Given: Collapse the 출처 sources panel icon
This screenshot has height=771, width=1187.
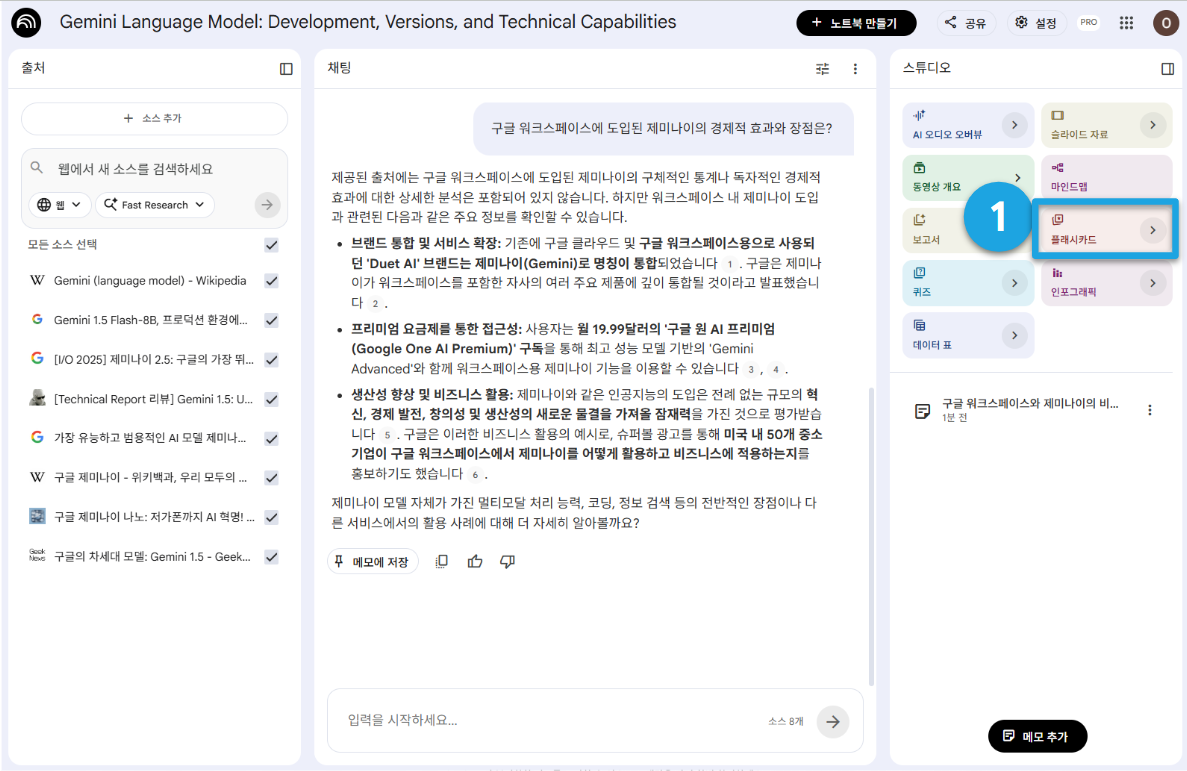Looking at the screenshot, I should pyautogui.click(x=286, y=69).
